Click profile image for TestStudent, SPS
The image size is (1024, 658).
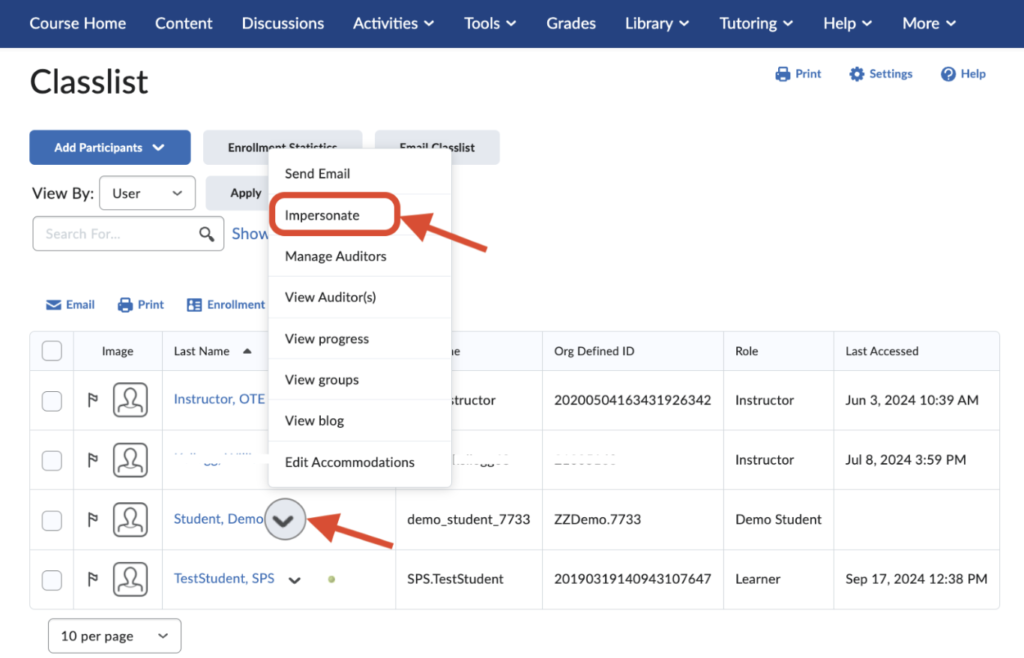click(x=130, y=579)
